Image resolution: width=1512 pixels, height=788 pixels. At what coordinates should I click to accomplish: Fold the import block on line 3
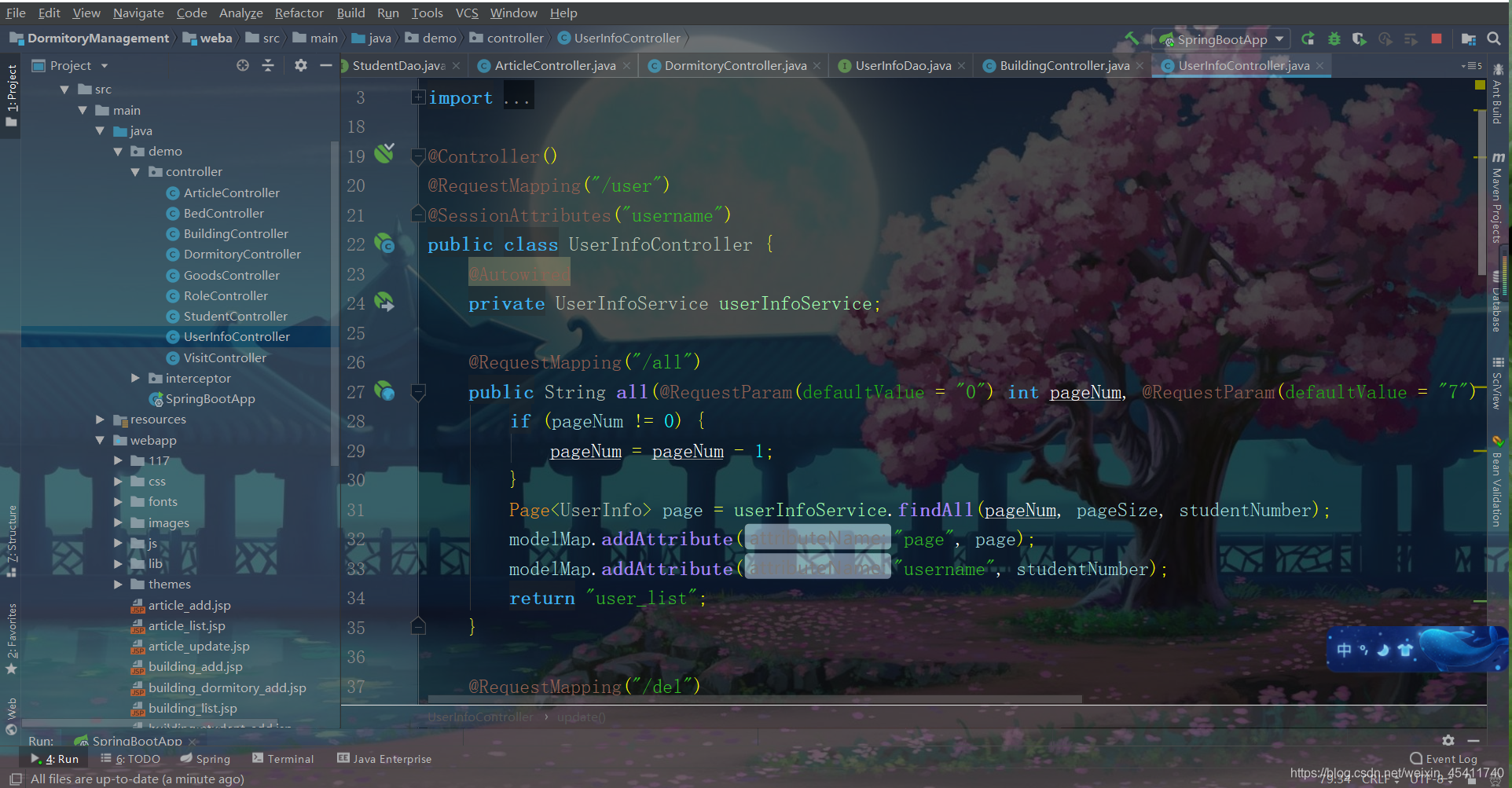(418, 97)
